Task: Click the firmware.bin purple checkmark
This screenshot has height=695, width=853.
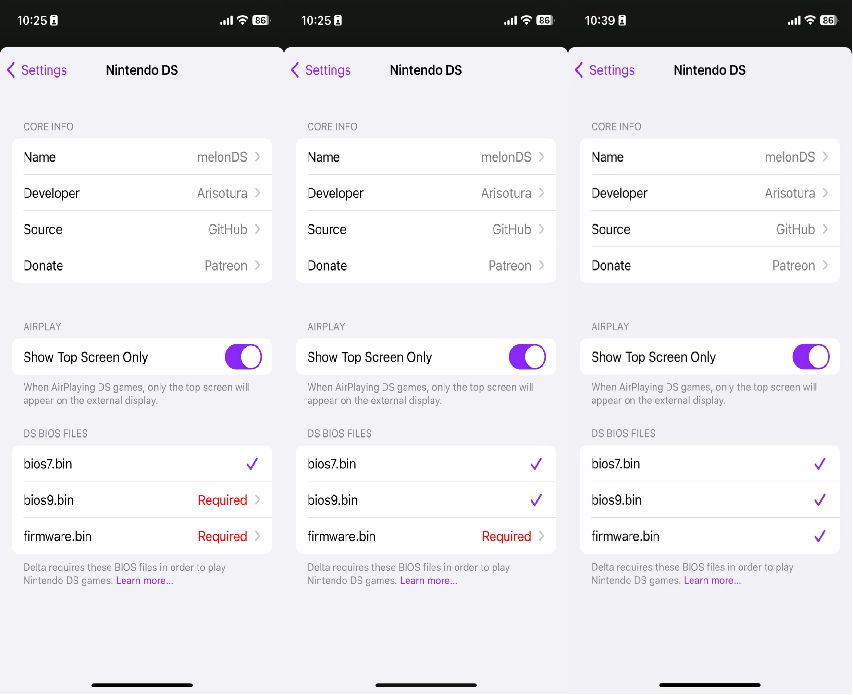Action: [820, 536]
